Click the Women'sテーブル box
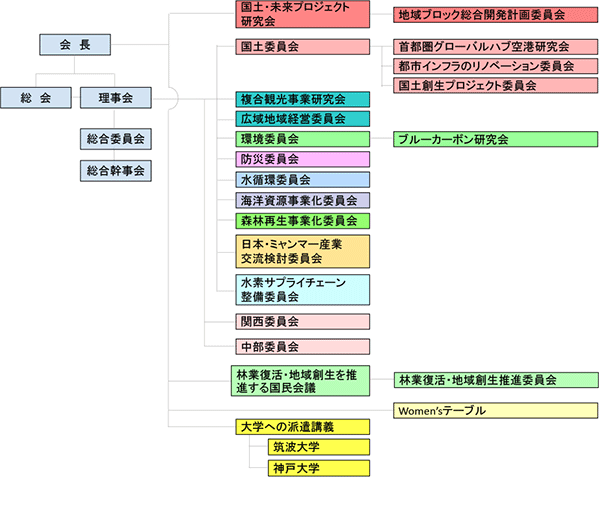 pyautogui.click(x=495, y=411)
